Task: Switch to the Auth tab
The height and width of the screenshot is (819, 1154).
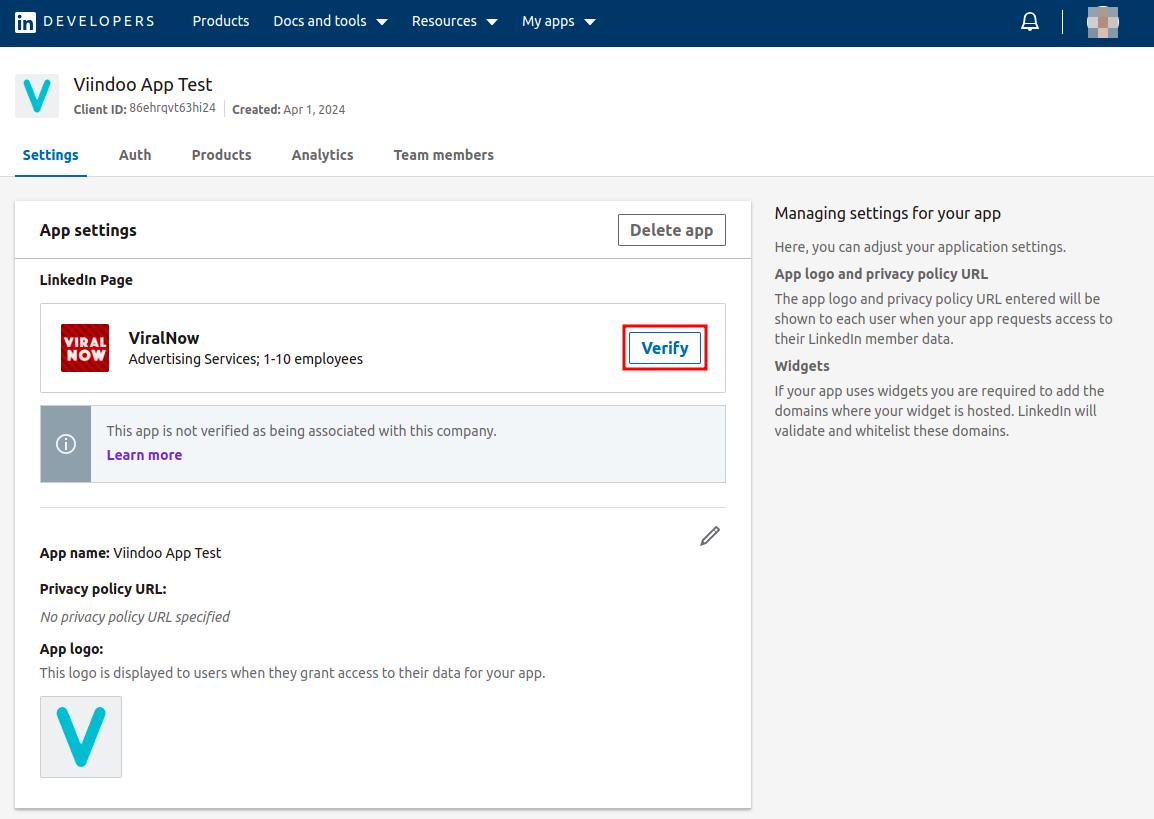Action: [135, 155]
